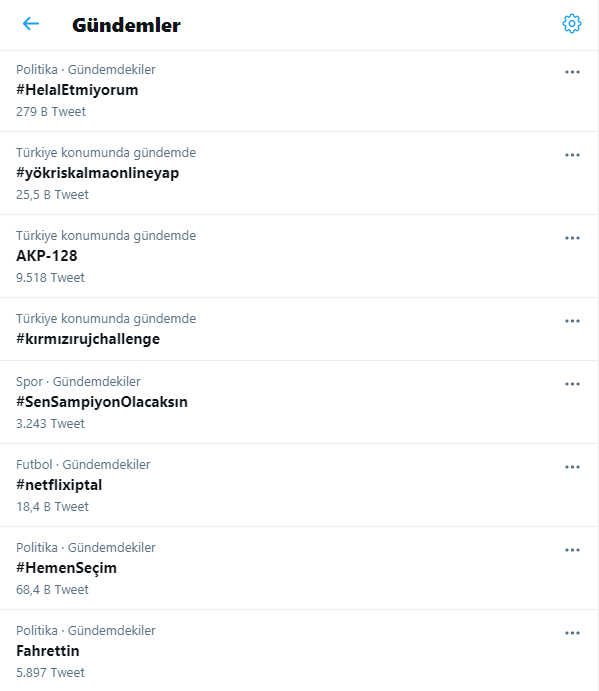Open the #HelalEtmiyorum trending hashtag
Viewport: 599px width, 691px height.
[x=77, y=90]
